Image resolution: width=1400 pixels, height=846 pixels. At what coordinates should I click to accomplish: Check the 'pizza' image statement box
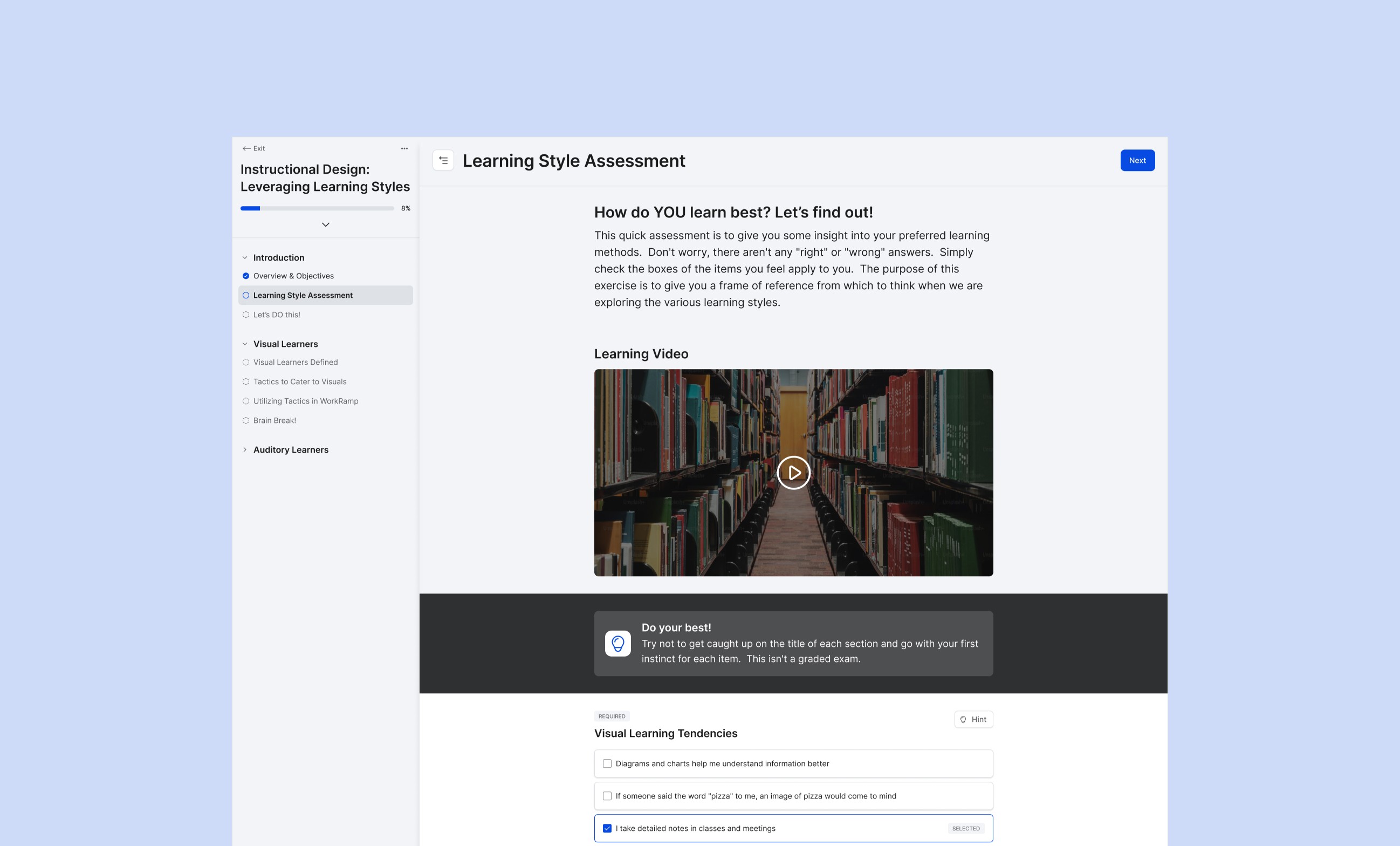tap(607, 796)
